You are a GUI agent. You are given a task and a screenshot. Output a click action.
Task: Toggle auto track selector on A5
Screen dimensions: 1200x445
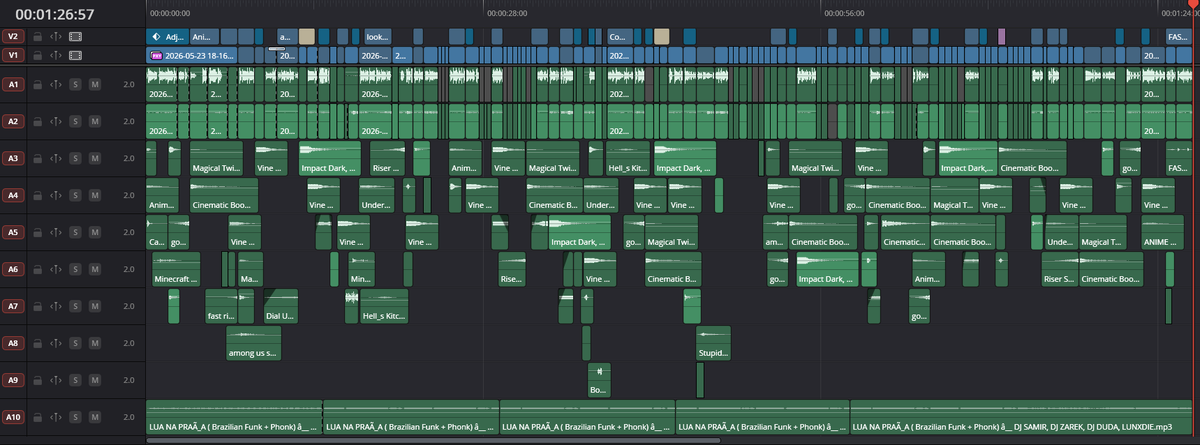coord(56,233)
